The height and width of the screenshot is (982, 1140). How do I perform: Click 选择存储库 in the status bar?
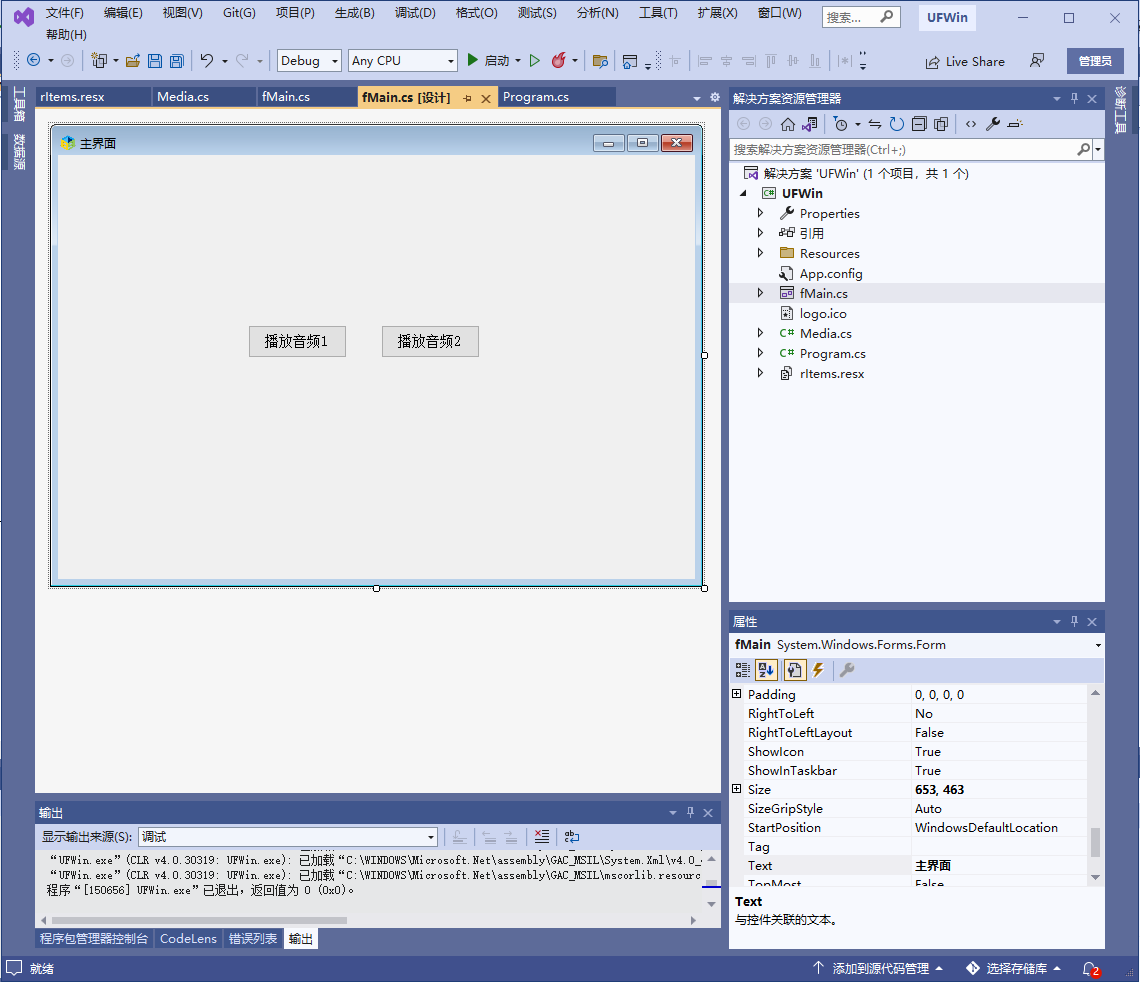coord(1013,969)
